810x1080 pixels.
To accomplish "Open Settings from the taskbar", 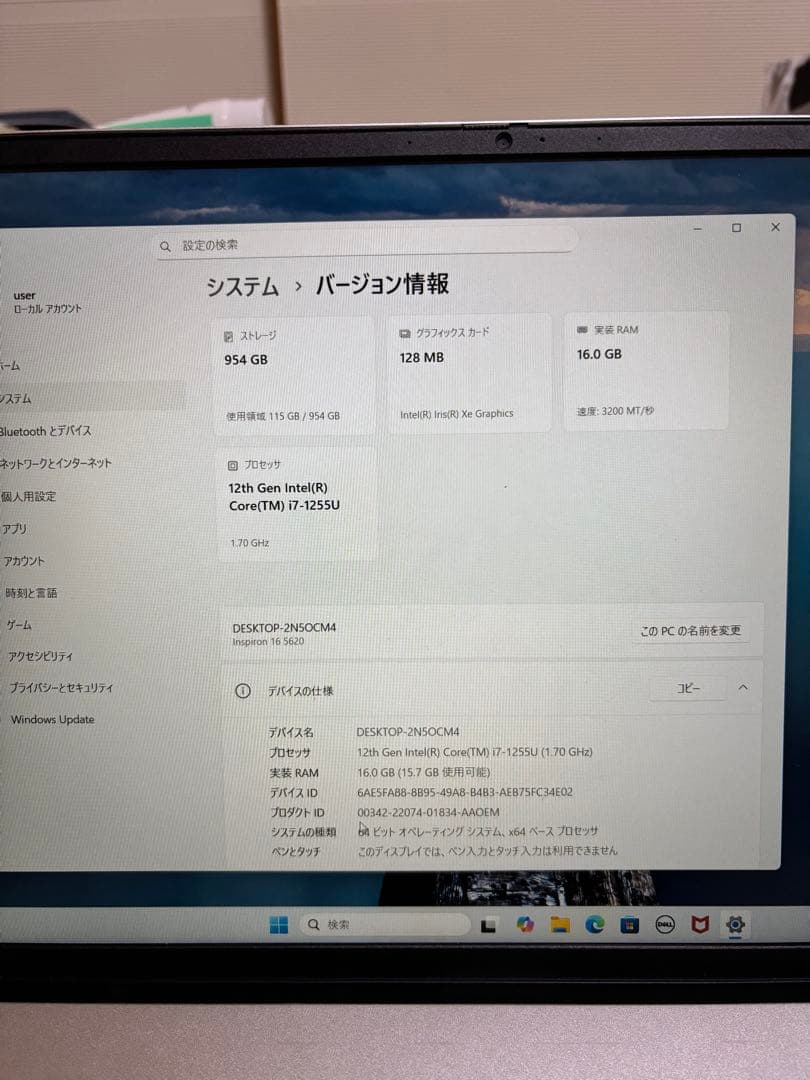I will pos(735,926).
